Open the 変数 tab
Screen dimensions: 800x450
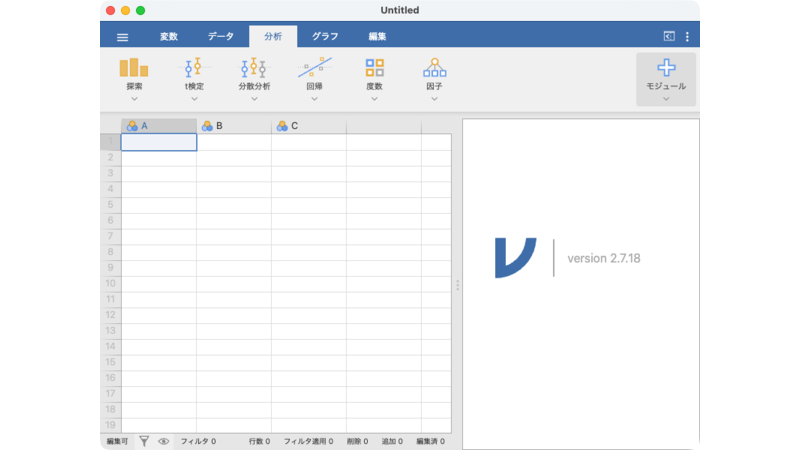point(169,37)
